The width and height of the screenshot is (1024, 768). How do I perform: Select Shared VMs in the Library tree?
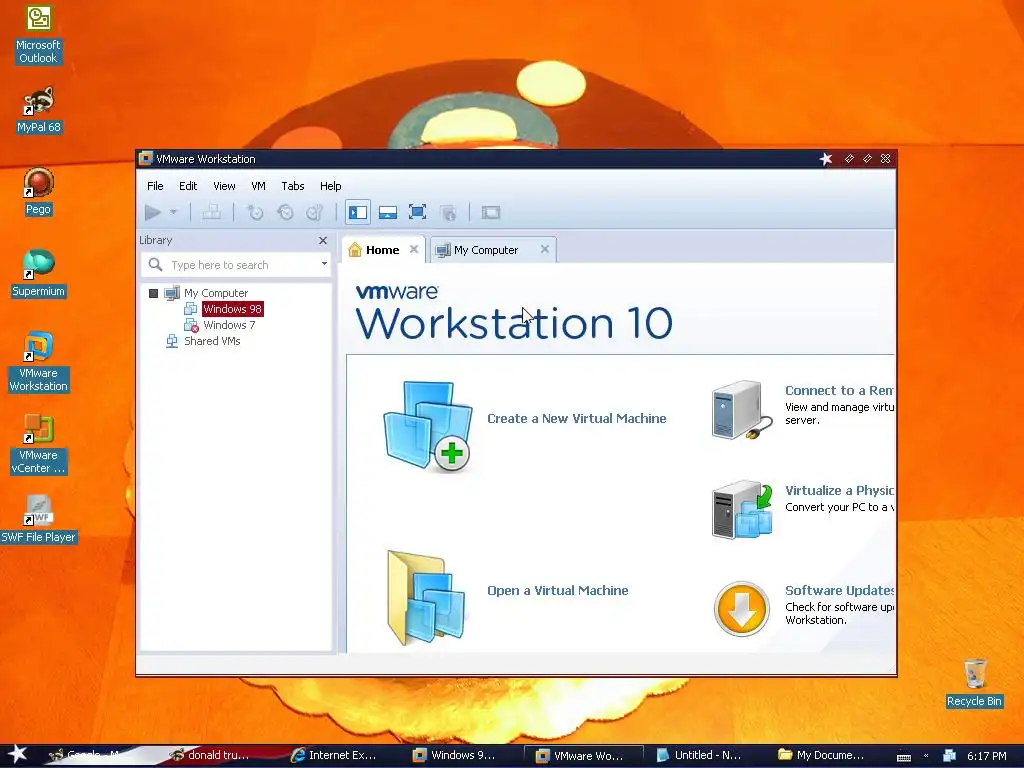coord(212,341)
